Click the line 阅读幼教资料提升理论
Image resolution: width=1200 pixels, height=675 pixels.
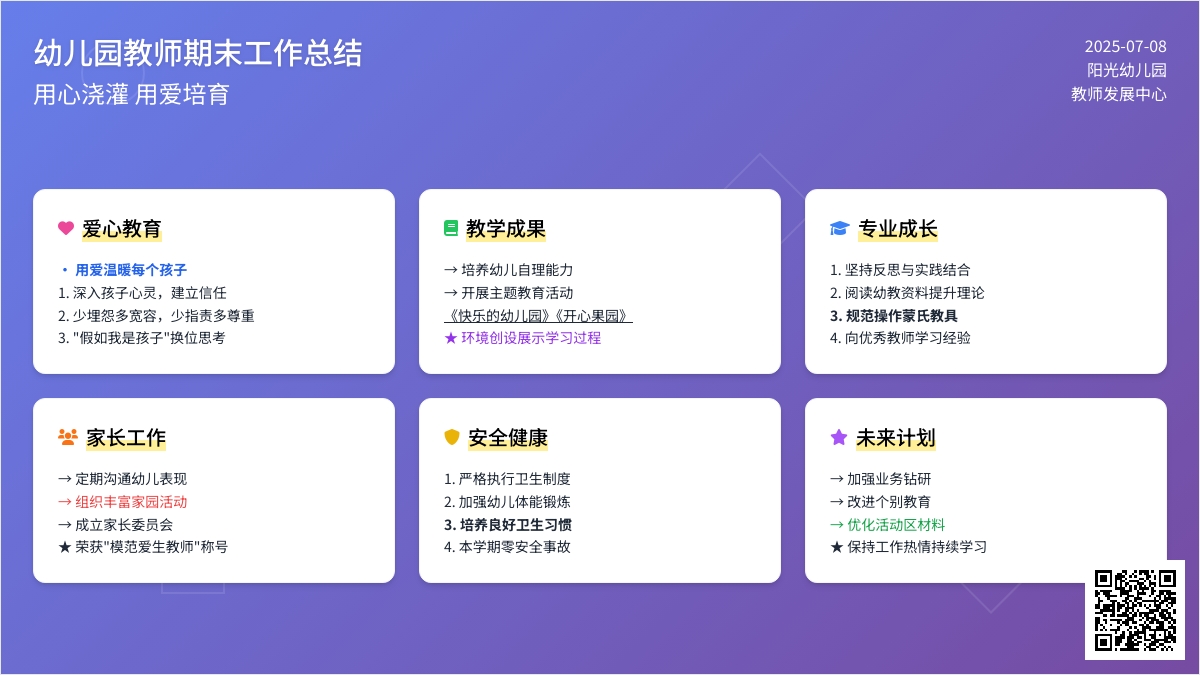point(907,293)
